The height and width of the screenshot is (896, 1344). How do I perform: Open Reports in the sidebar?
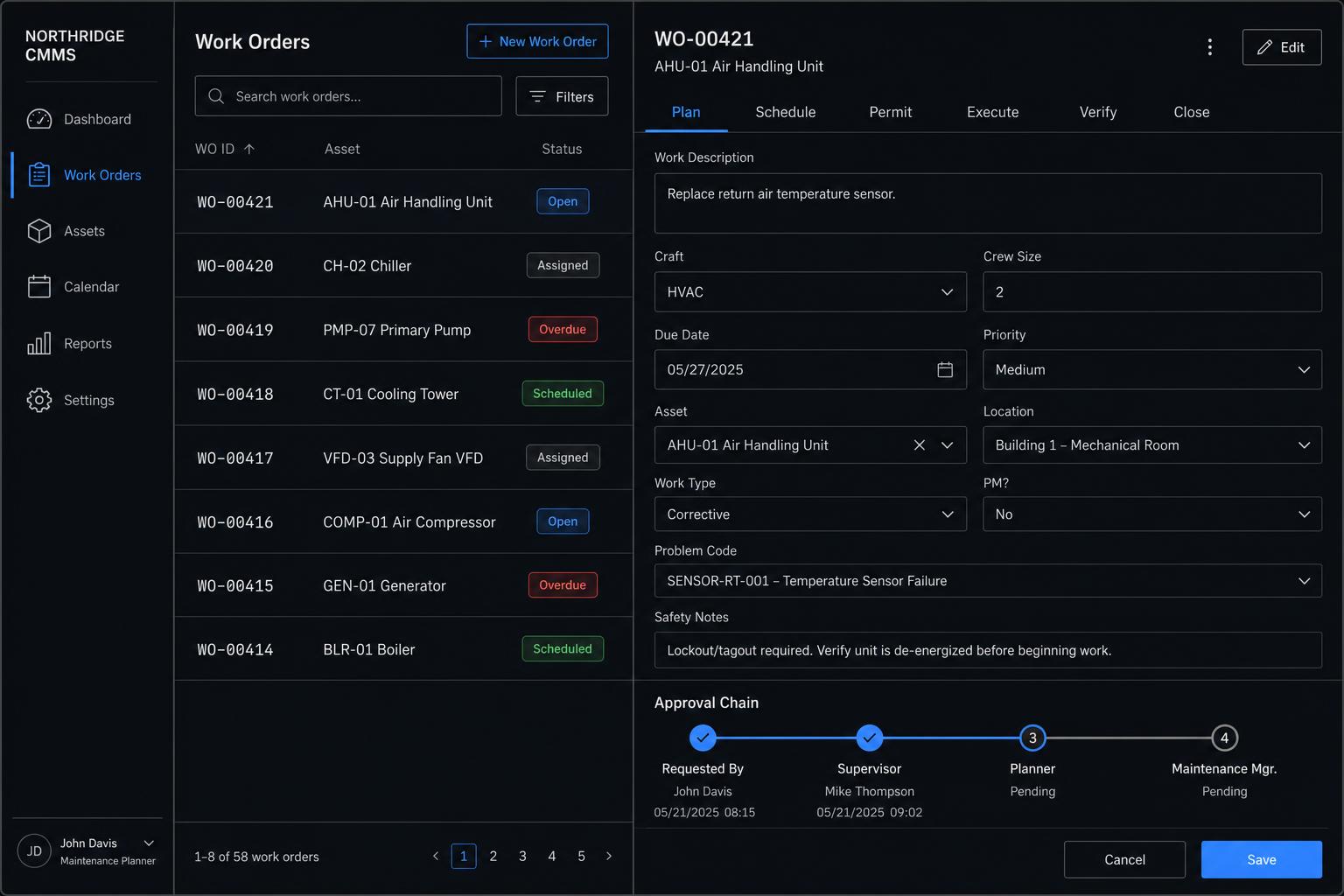tap(86, 343)
